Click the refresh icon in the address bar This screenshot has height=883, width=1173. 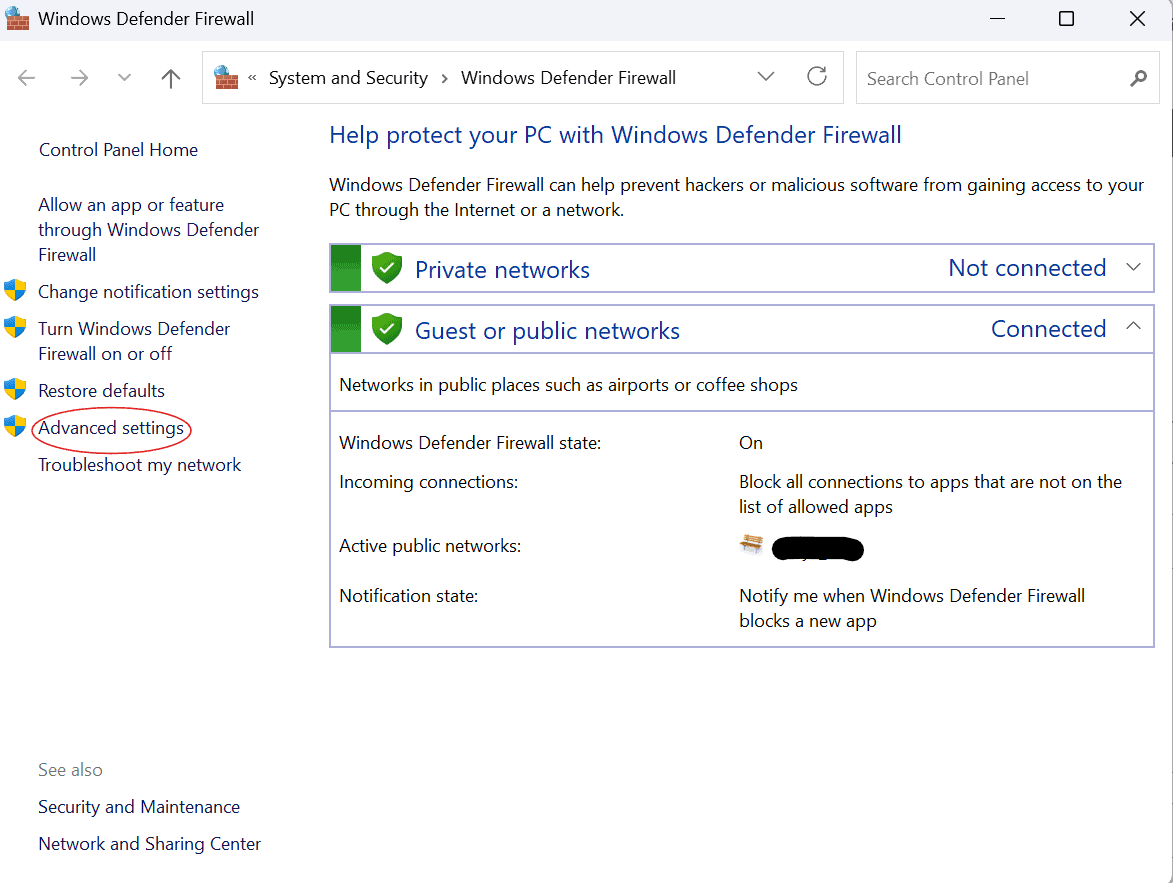point(816,76)
